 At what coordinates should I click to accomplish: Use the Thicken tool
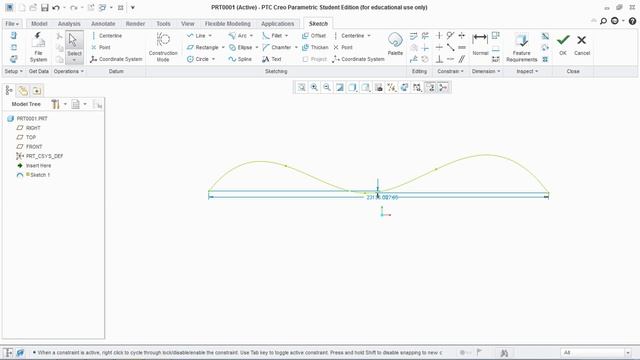[315, 48]
